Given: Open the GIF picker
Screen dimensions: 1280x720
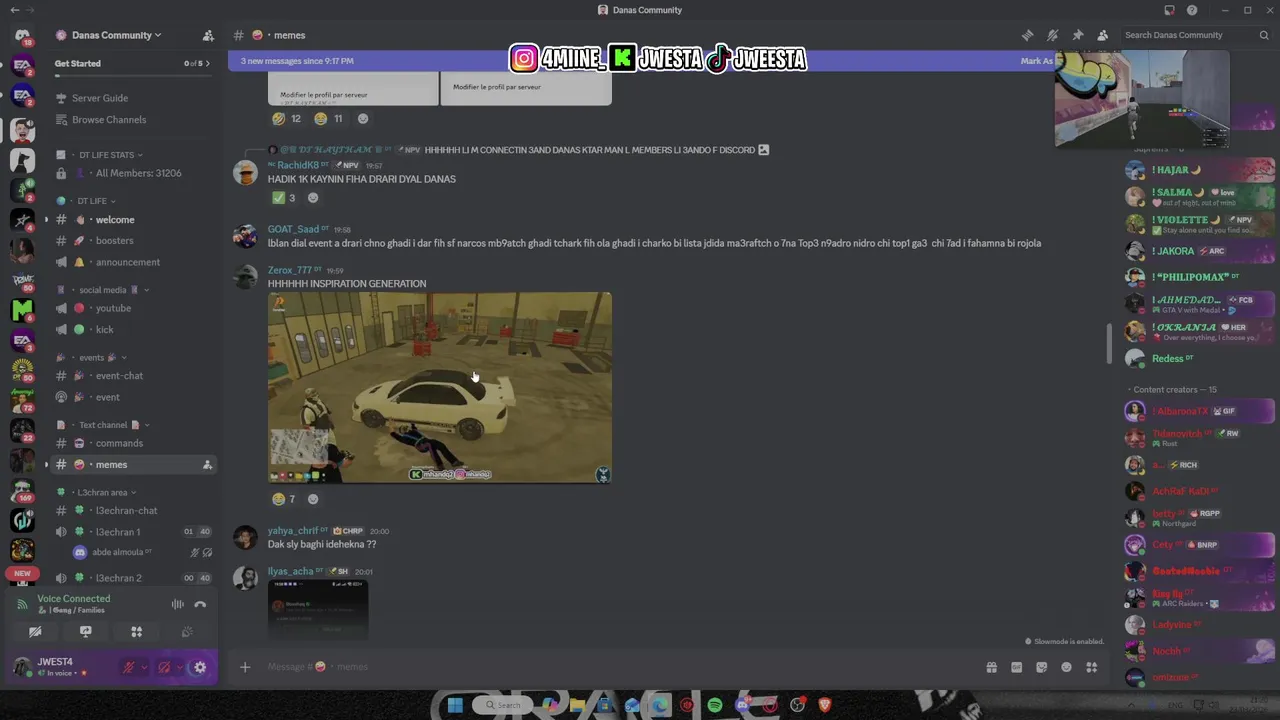Looking at the screenshot, I should point(1016,667).
